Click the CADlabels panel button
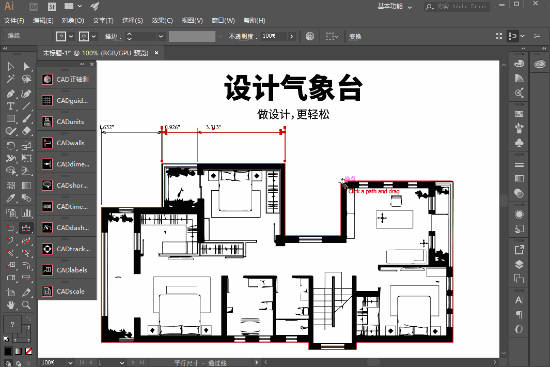 coord(67,270)
